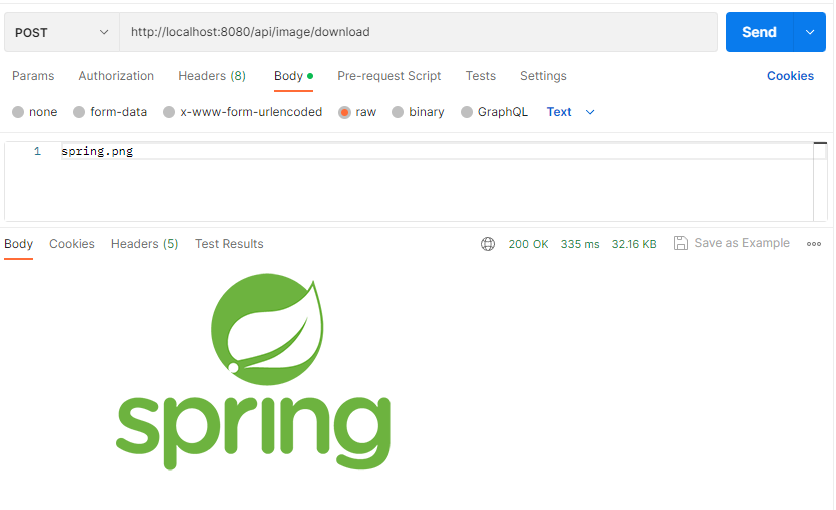The height and width of the screenshot is (510, 836).
Task: Click line number 1 in editor gutter
Action: point(37,151)
